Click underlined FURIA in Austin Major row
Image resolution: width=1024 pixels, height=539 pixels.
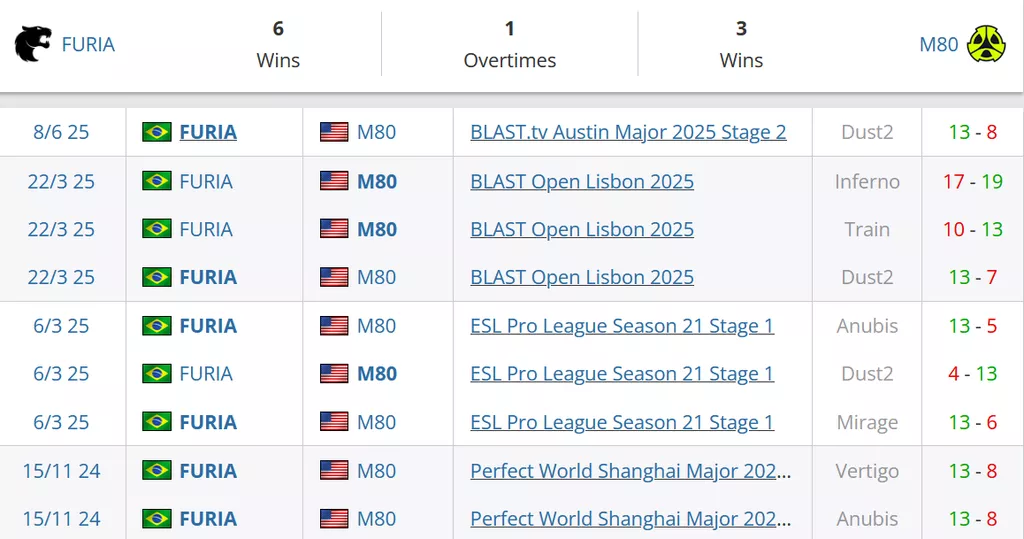coord(208,132)
